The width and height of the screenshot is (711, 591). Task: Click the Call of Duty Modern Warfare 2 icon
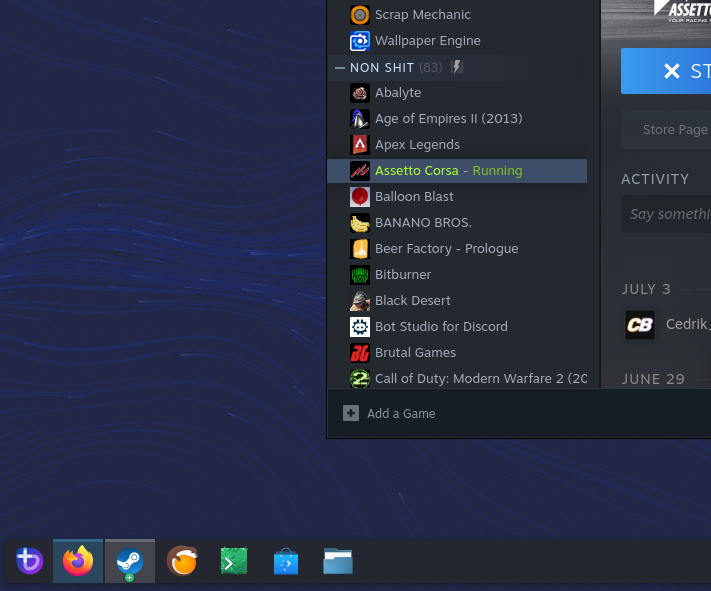(360, 379)
